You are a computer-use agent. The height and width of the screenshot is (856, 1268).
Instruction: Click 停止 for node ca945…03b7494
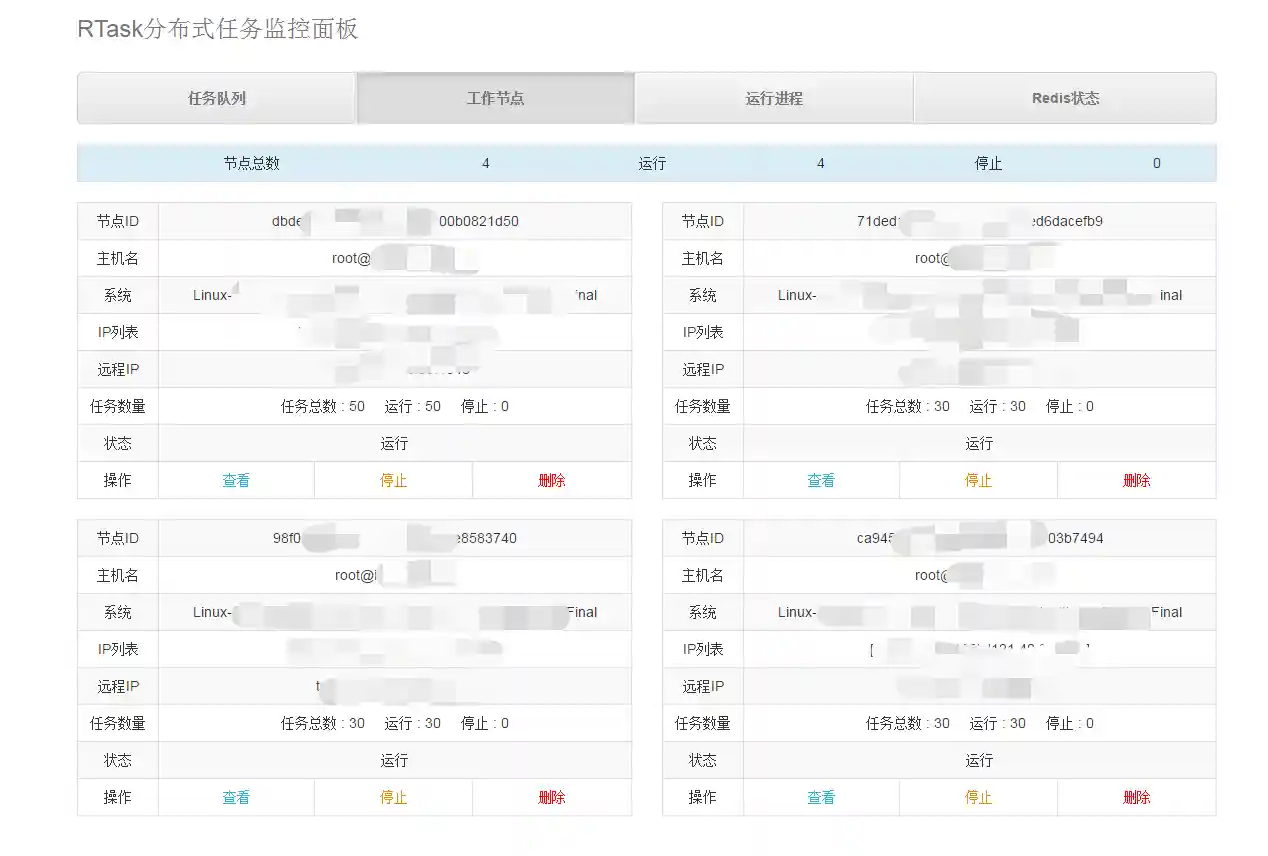[x=978, y=797]
